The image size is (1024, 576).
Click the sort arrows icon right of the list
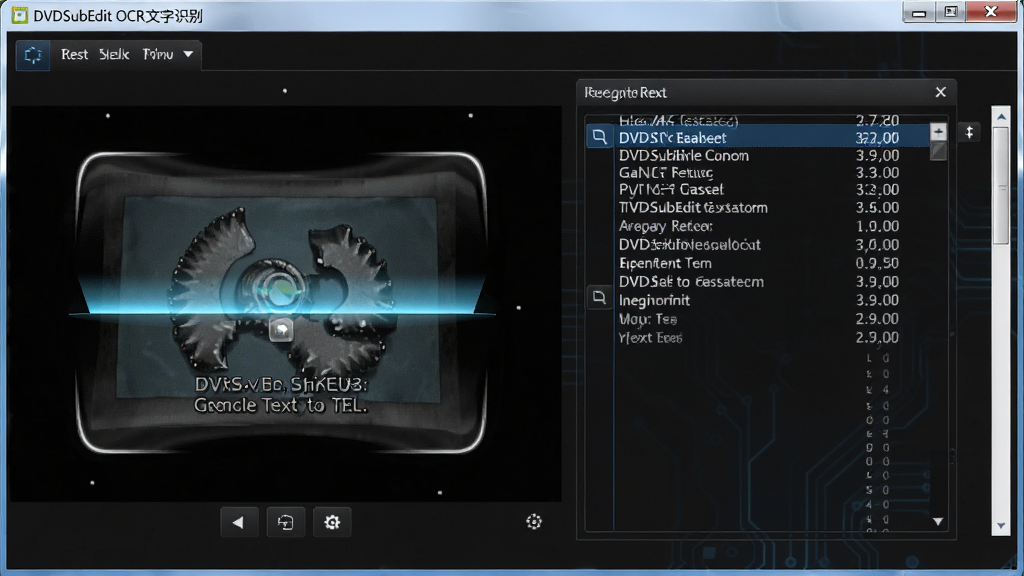click(970, 133)
